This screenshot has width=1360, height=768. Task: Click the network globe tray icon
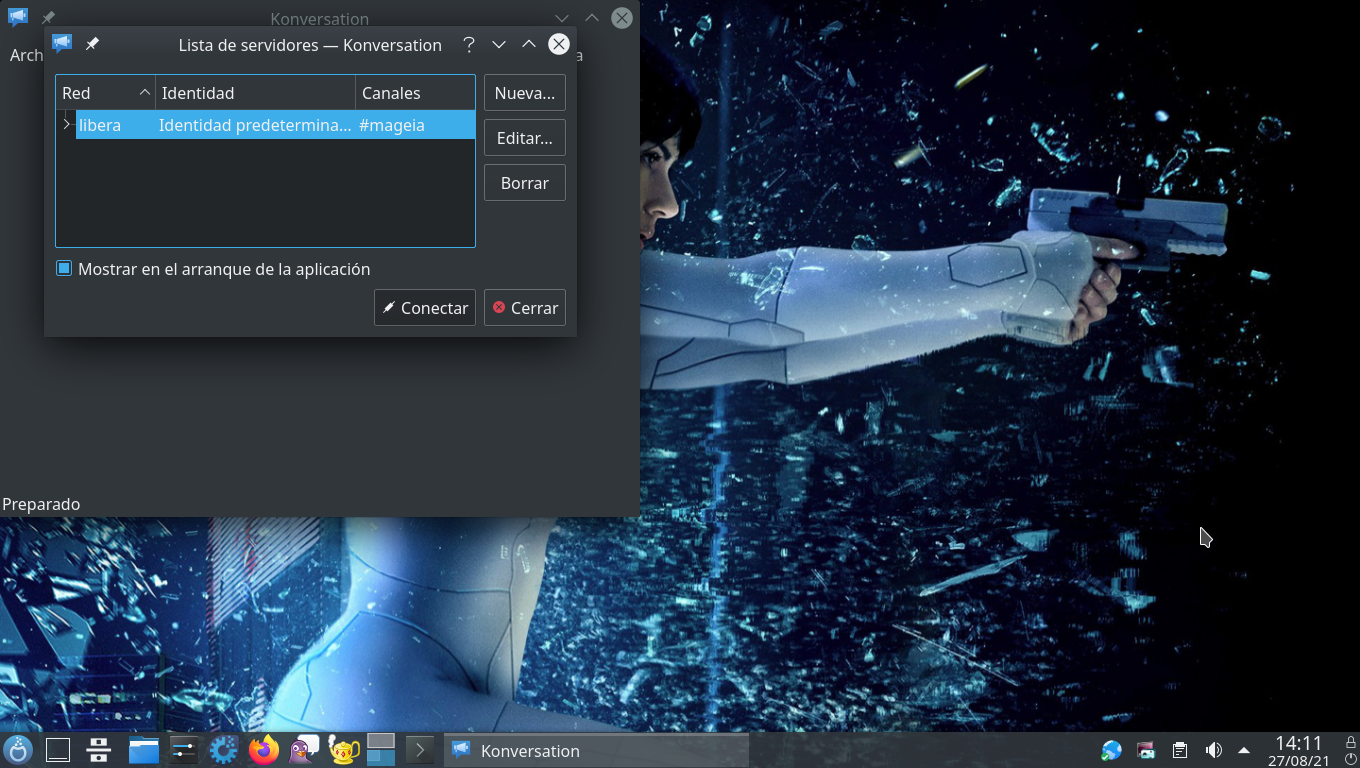[1111, 750]
